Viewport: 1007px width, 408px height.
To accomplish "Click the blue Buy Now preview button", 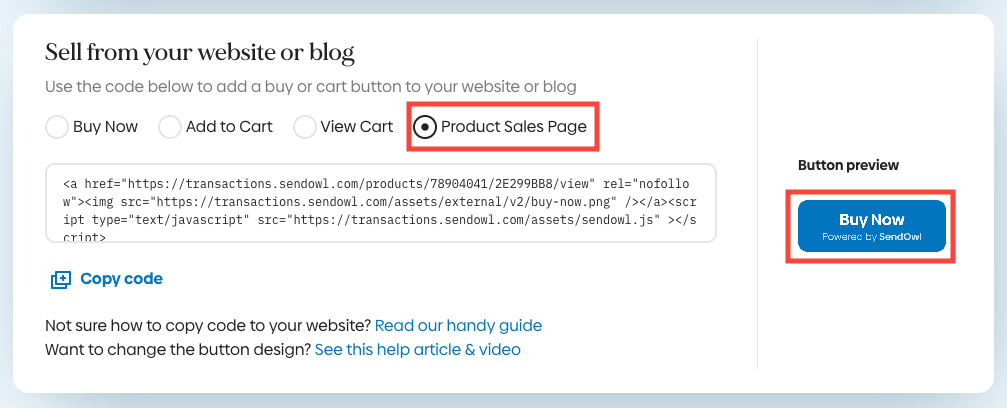I will tap(871, 219).
